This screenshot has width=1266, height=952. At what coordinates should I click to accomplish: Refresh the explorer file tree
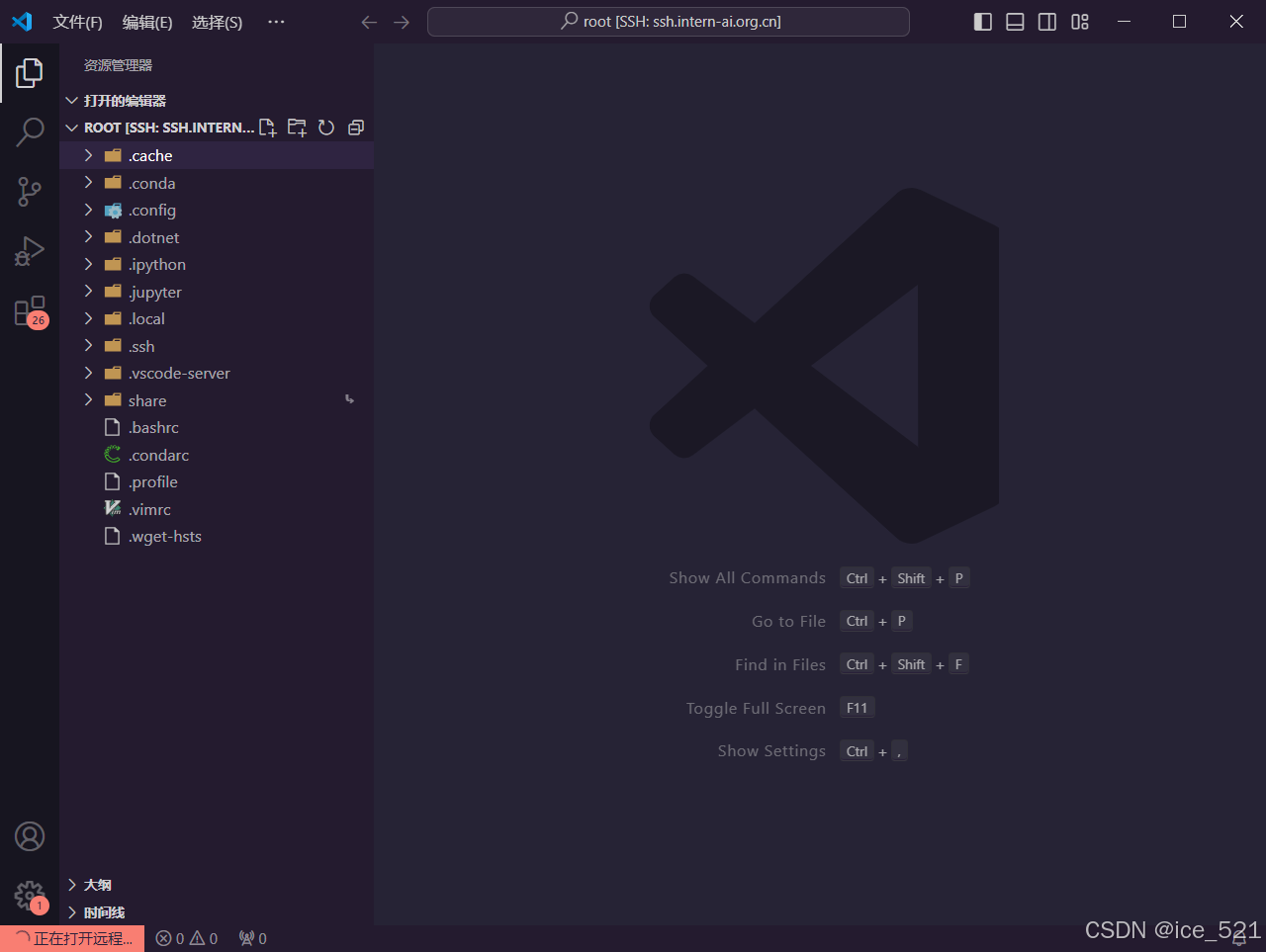326,128
